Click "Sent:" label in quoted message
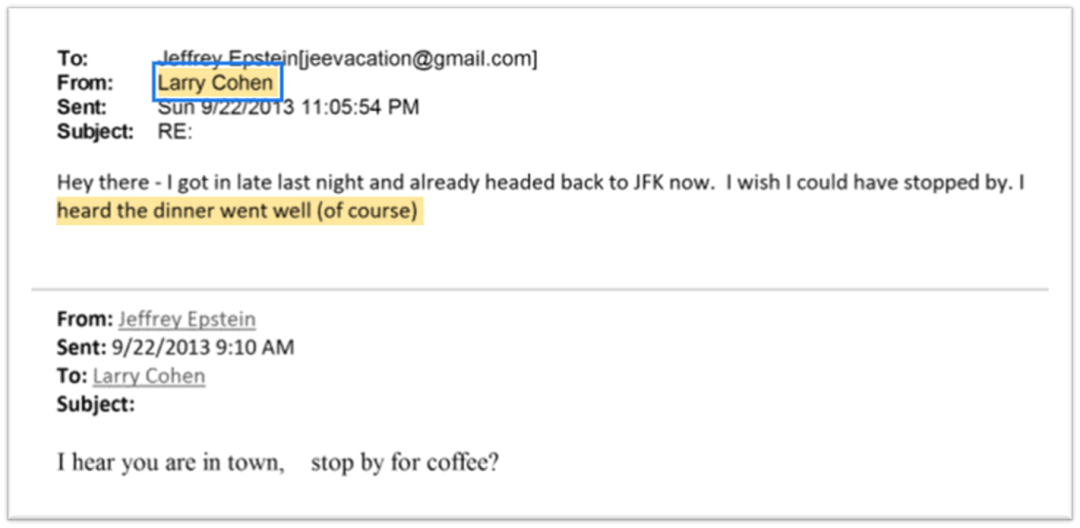Screen dimensions: 1080x528 pyautogui.click(x=80, y=348)
